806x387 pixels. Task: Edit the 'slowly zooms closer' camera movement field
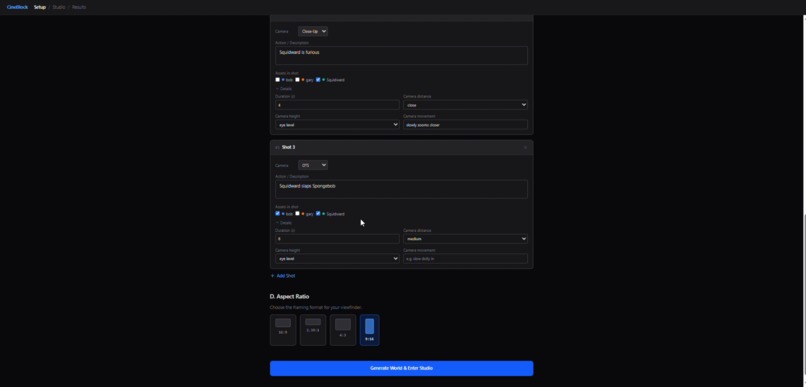point(465,125)
